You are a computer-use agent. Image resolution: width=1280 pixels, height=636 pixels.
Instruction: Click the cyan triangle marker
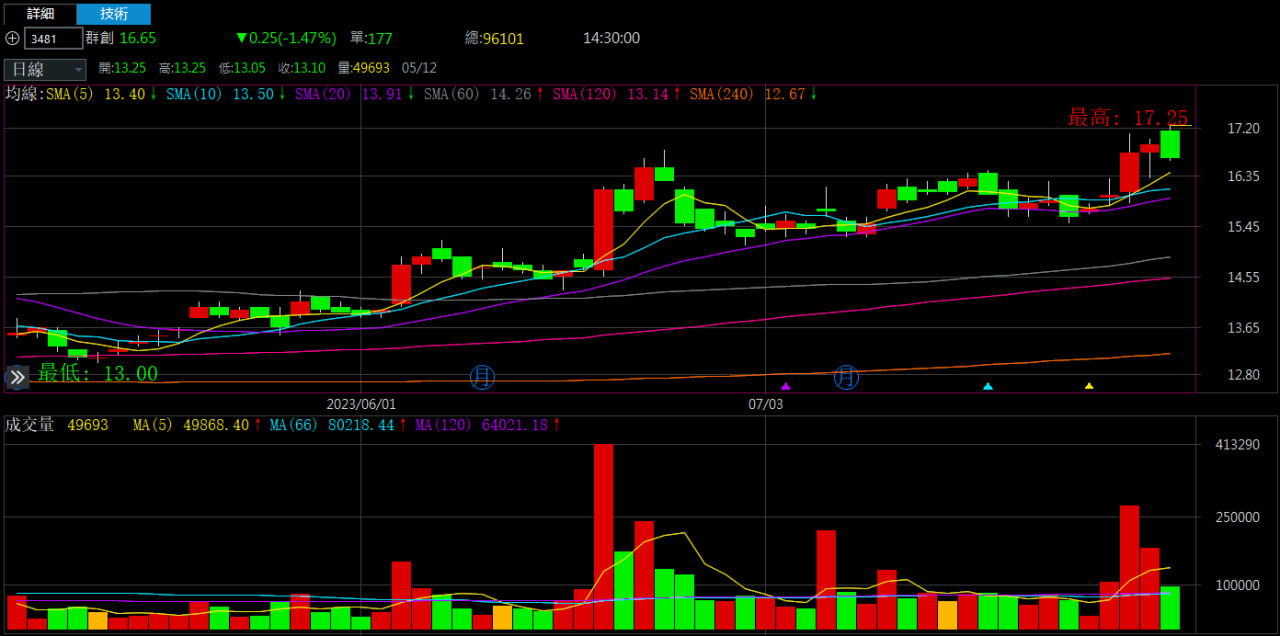point(988,386)
